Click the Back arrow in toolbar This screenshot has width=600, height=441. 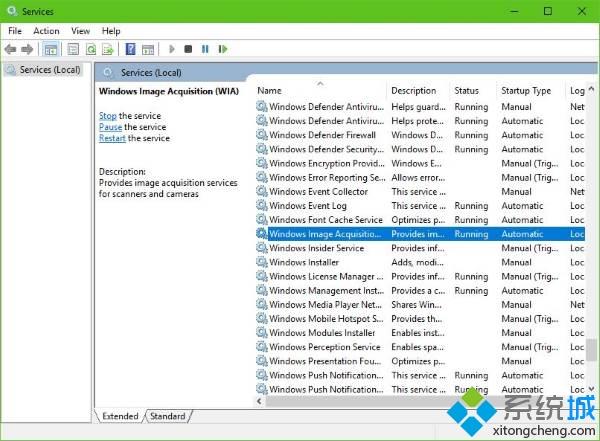[10, 49]
